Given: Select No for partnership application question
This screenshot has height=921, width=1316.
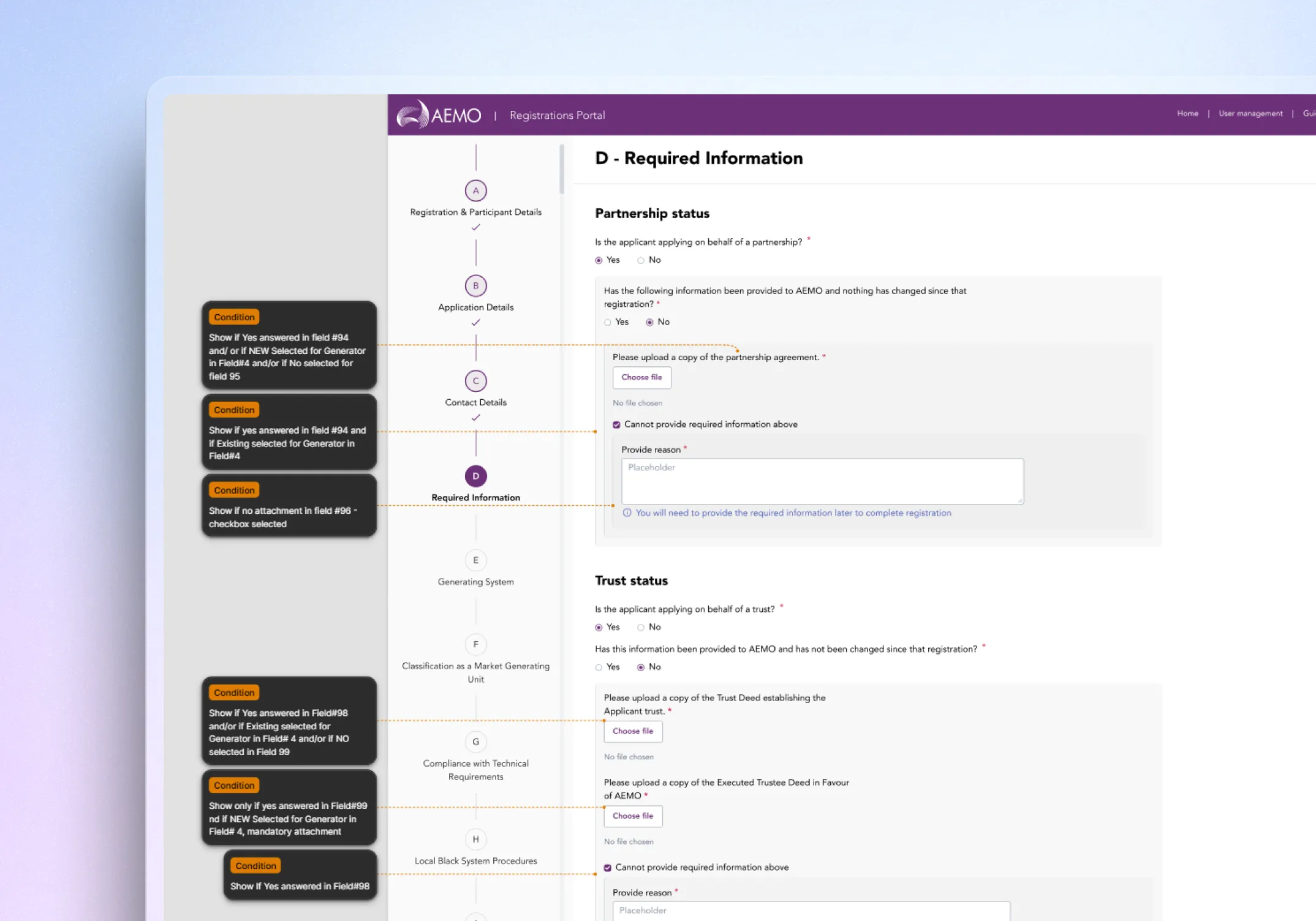Looking at the screenshot, I should [641, 260].
